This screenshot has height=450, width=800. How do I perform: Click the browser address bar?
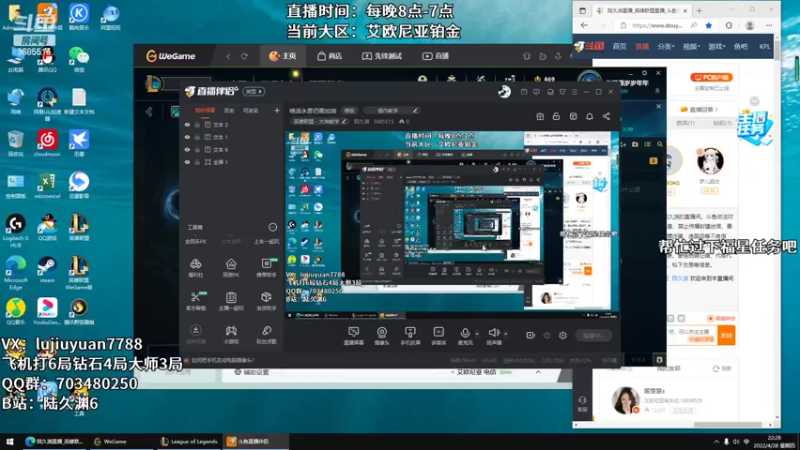658,26
